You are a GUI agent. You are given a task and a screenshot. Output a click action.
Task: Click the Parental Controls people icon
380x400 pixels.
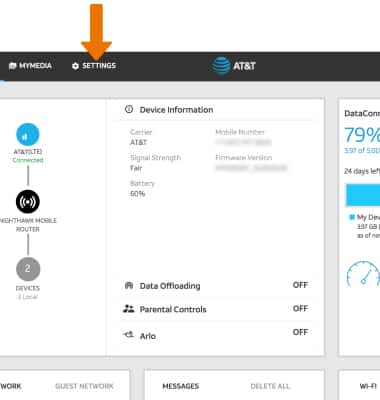(129, 309)
